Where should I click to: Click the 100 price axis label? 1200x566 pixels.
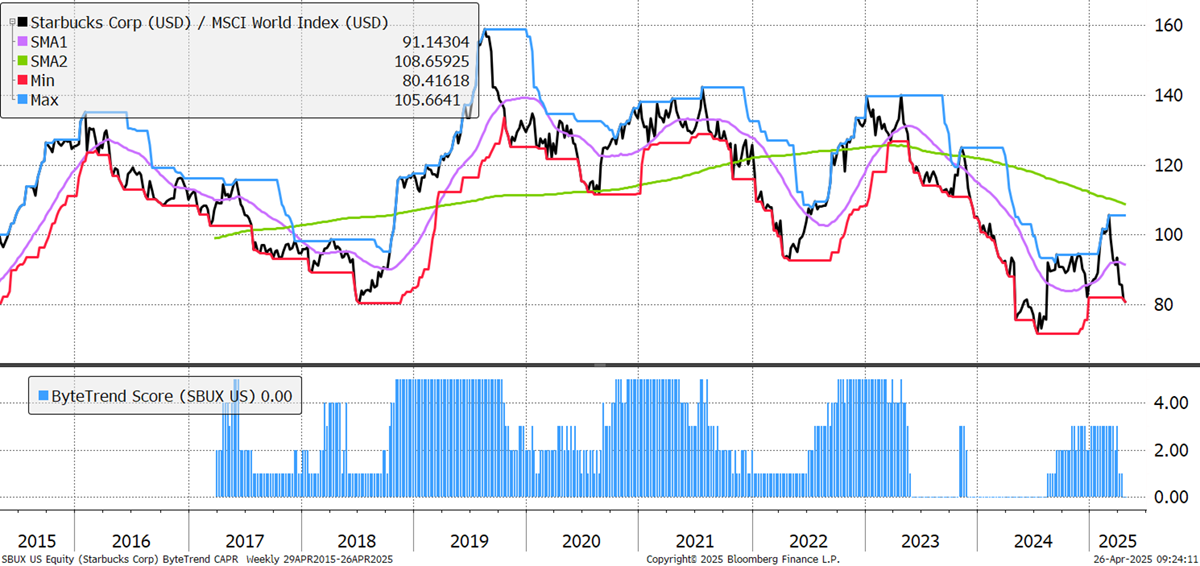[x=1169, y=235]
